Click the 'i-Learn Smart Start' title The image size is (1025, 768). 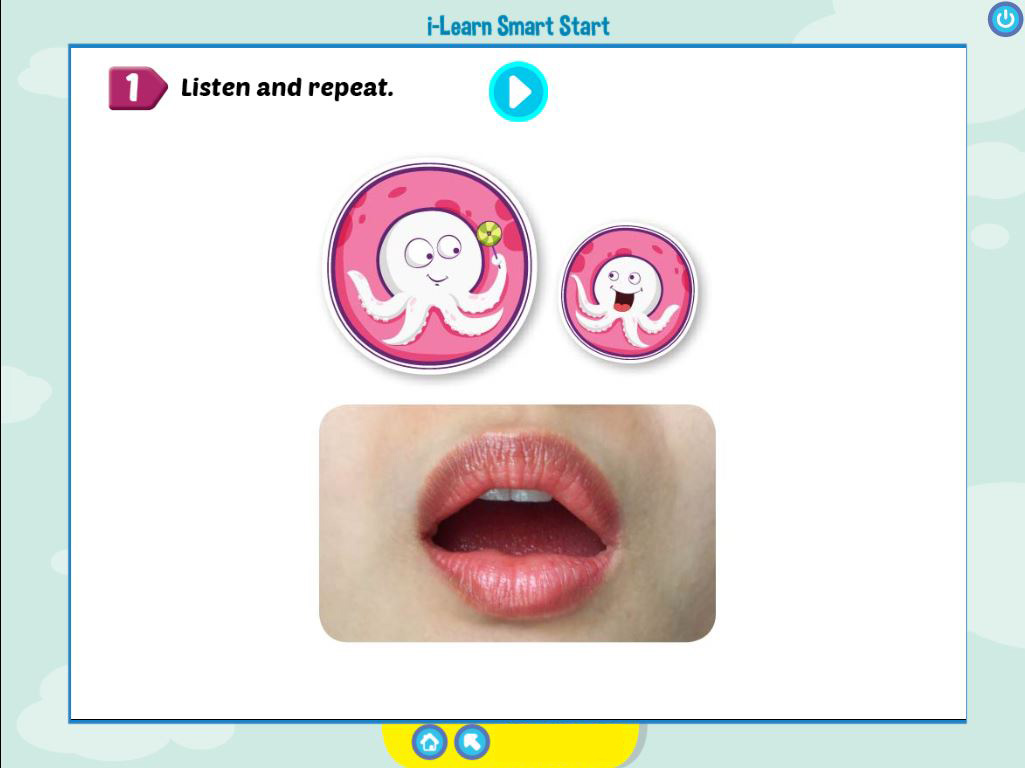(518, 26)
